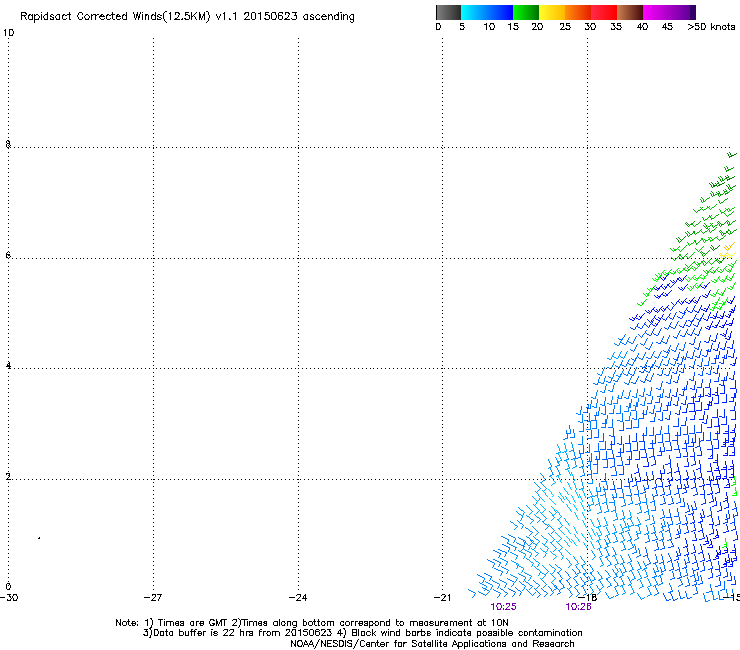This screenshot has height=650, width=740.
Task: Click the '2' latitude axis label
Action: tap(8, 476)
